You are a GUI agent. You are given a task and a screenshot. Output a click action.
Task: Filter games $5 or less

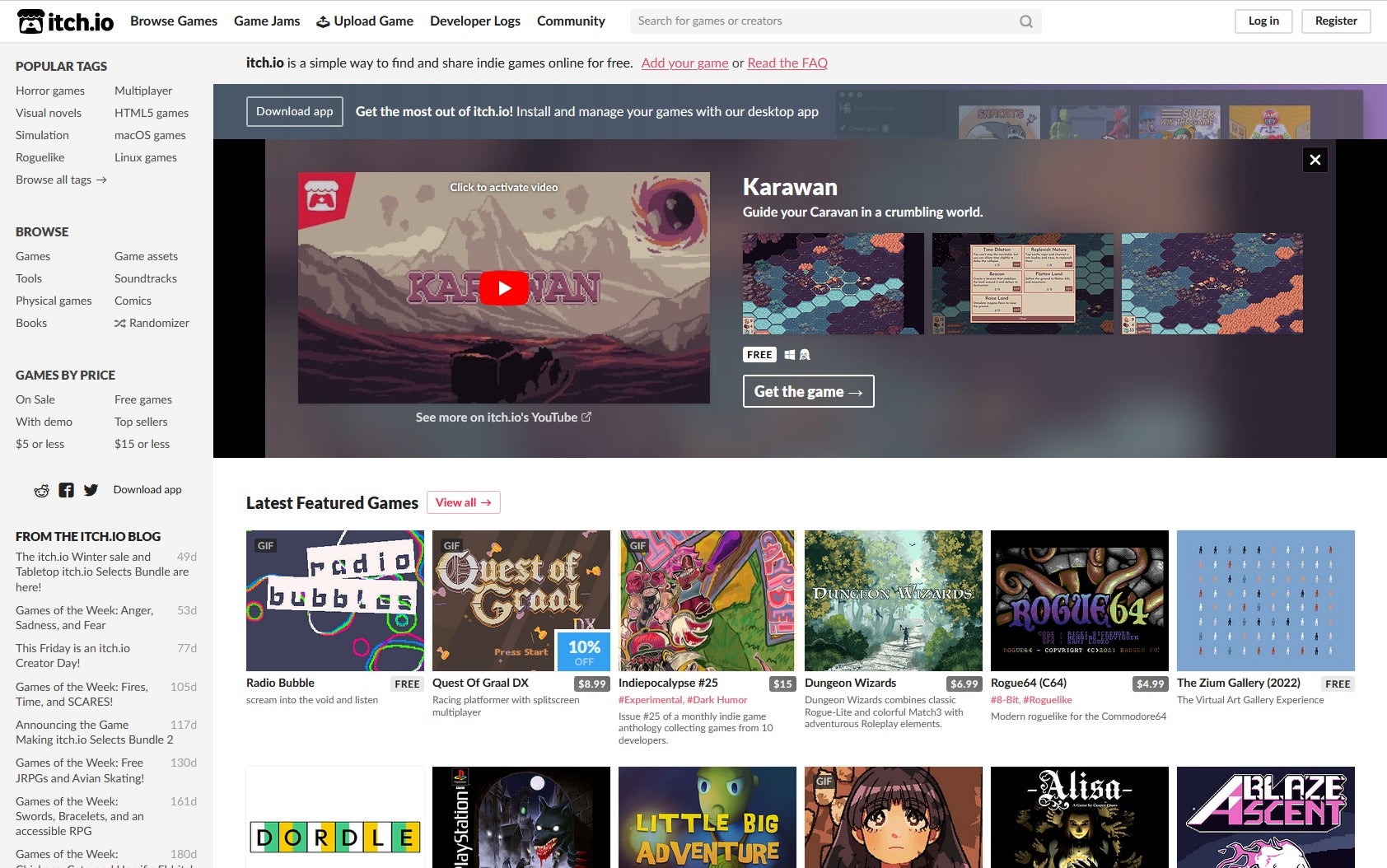(x=40, y=444)
